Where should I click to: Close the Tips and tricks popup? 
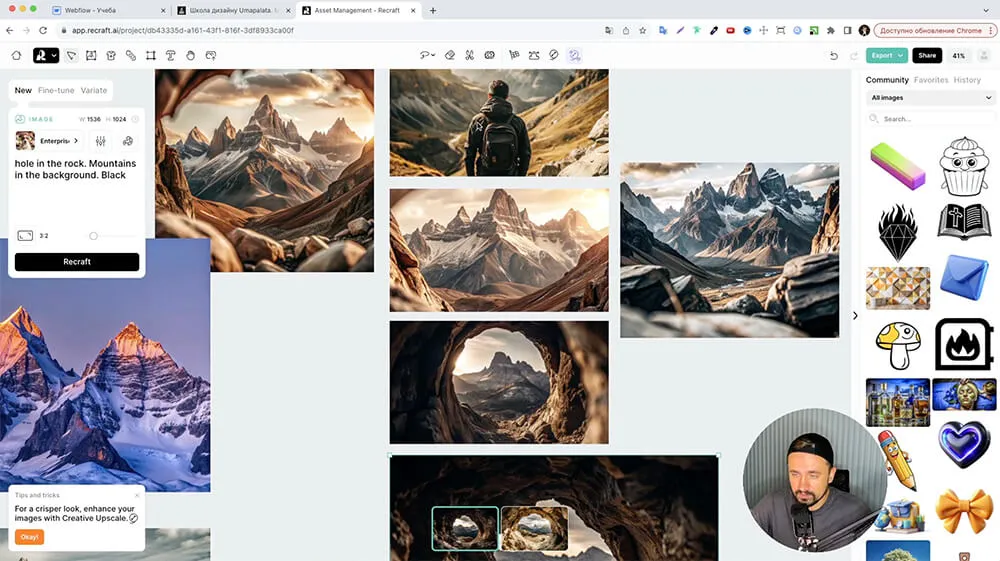136,495
